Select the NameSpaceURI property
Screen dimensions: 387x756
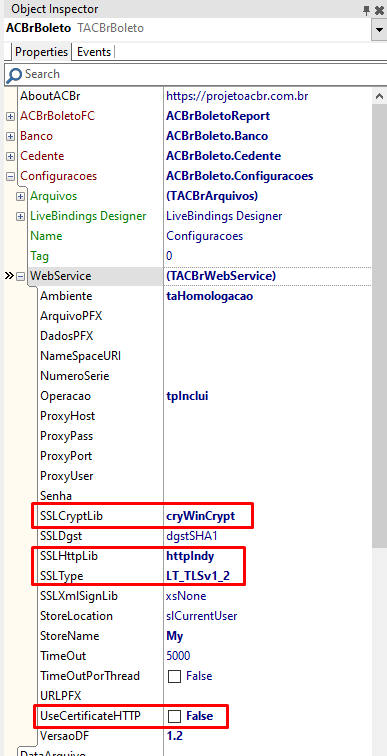(x=80, y=356)
